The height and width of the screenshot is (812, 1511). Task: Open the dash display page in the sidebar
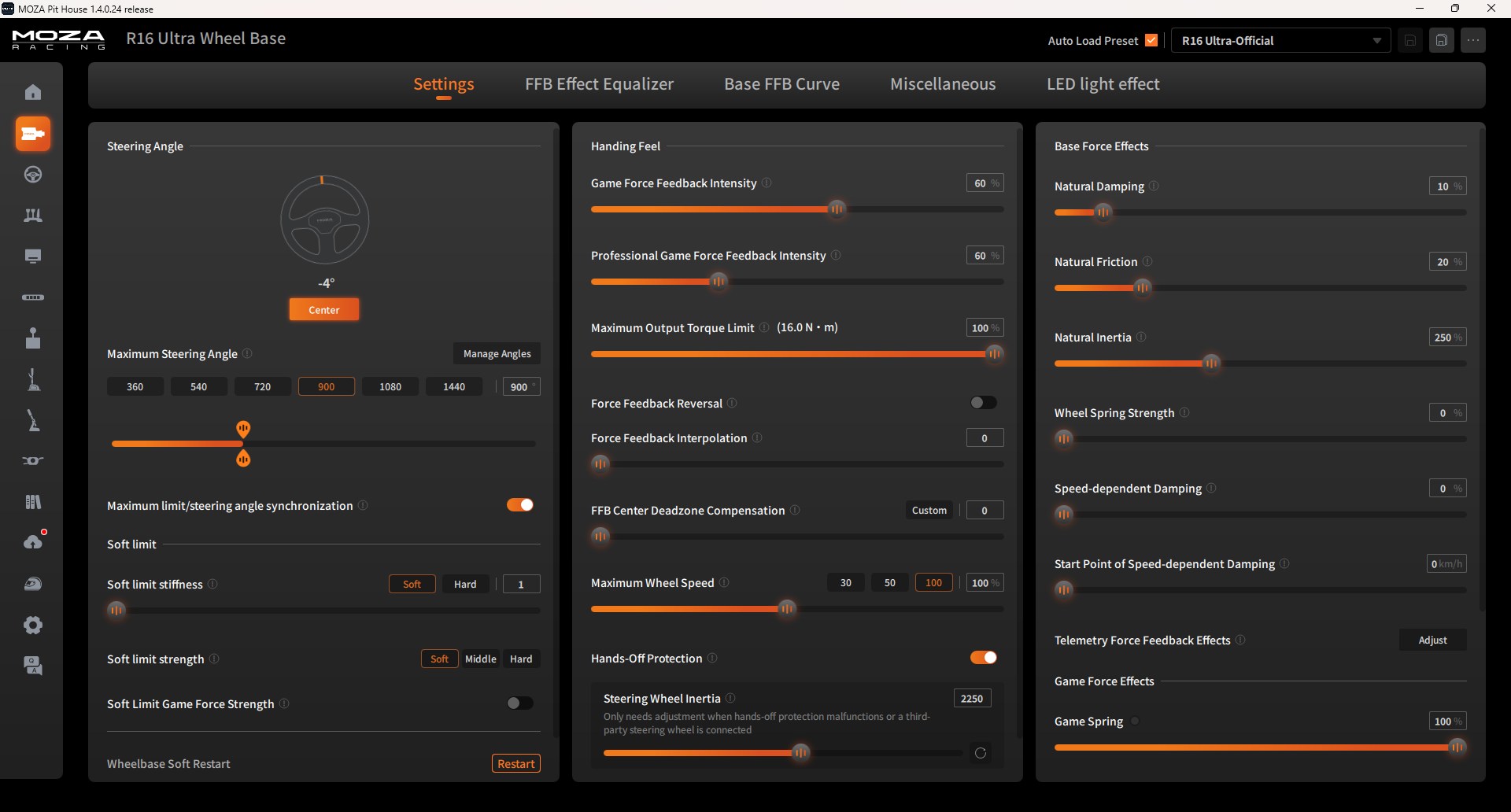pos(33,257)
